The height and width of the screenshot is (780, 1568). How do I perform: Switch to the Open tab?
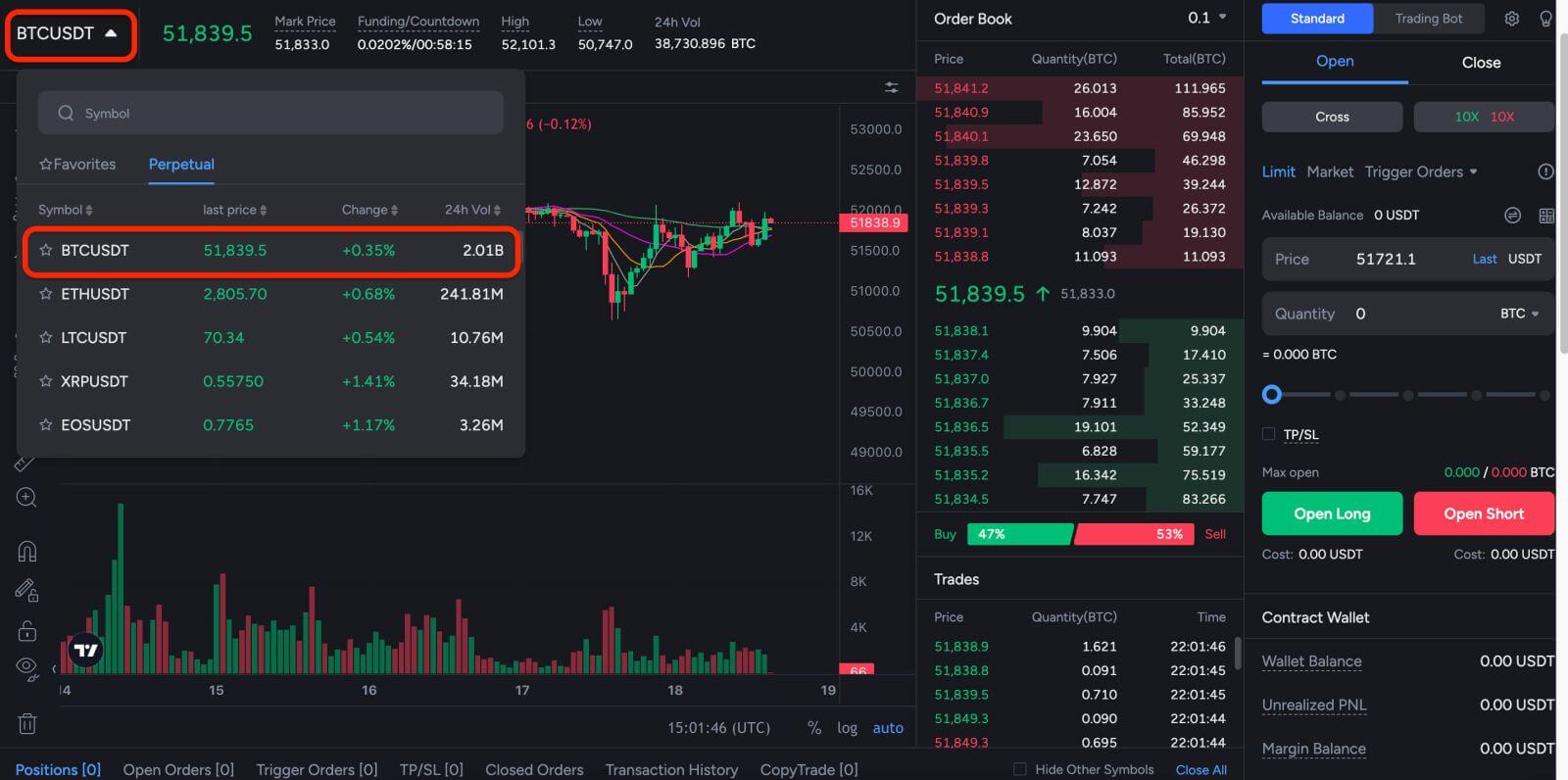click(1335, 61)
